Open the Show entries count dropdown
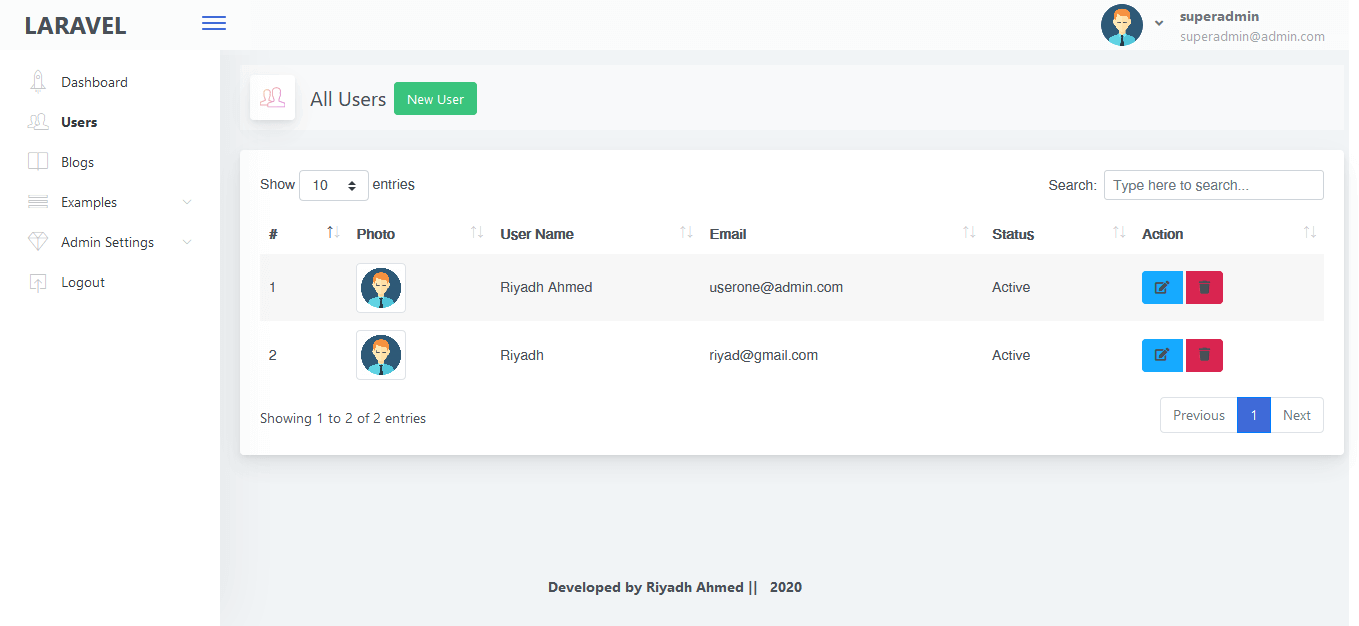 coord(334,185)
